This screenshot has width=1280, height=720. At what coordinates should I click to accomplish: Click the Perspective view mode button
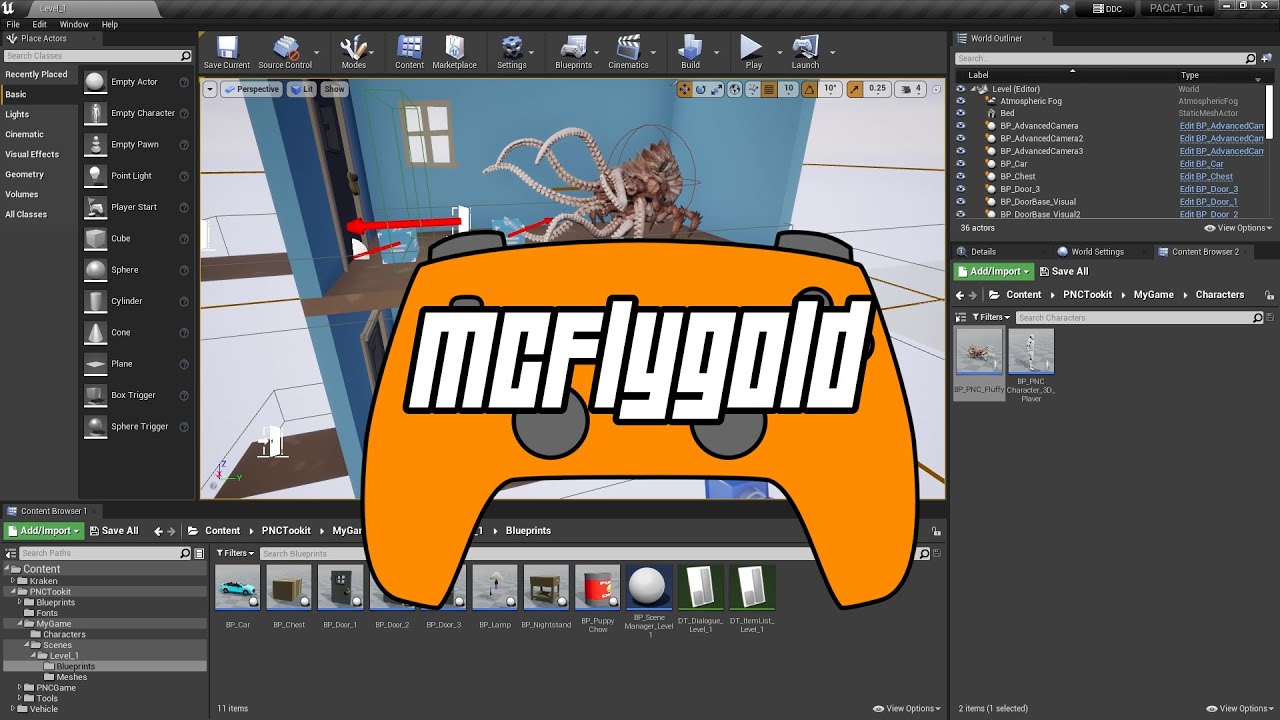click(252, 89)
